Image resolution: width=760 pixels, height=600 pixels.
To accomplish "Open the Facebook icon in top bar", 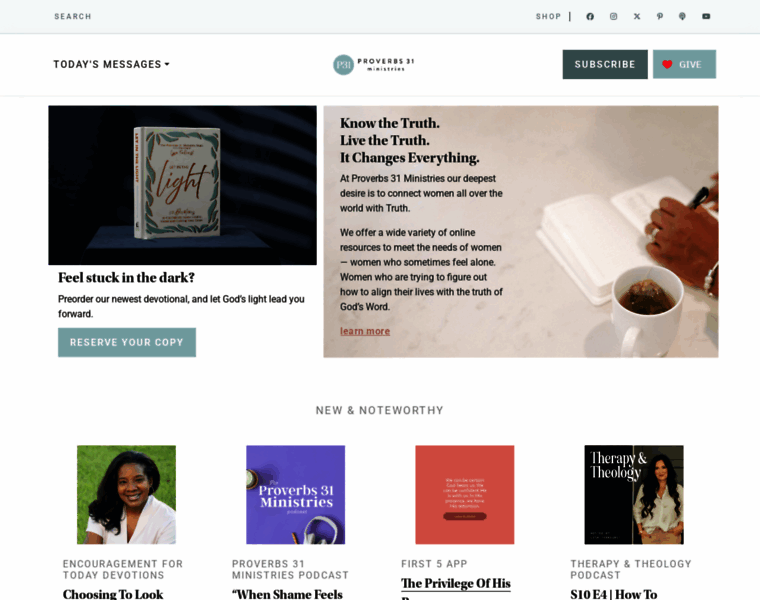I will pos(590,16).
